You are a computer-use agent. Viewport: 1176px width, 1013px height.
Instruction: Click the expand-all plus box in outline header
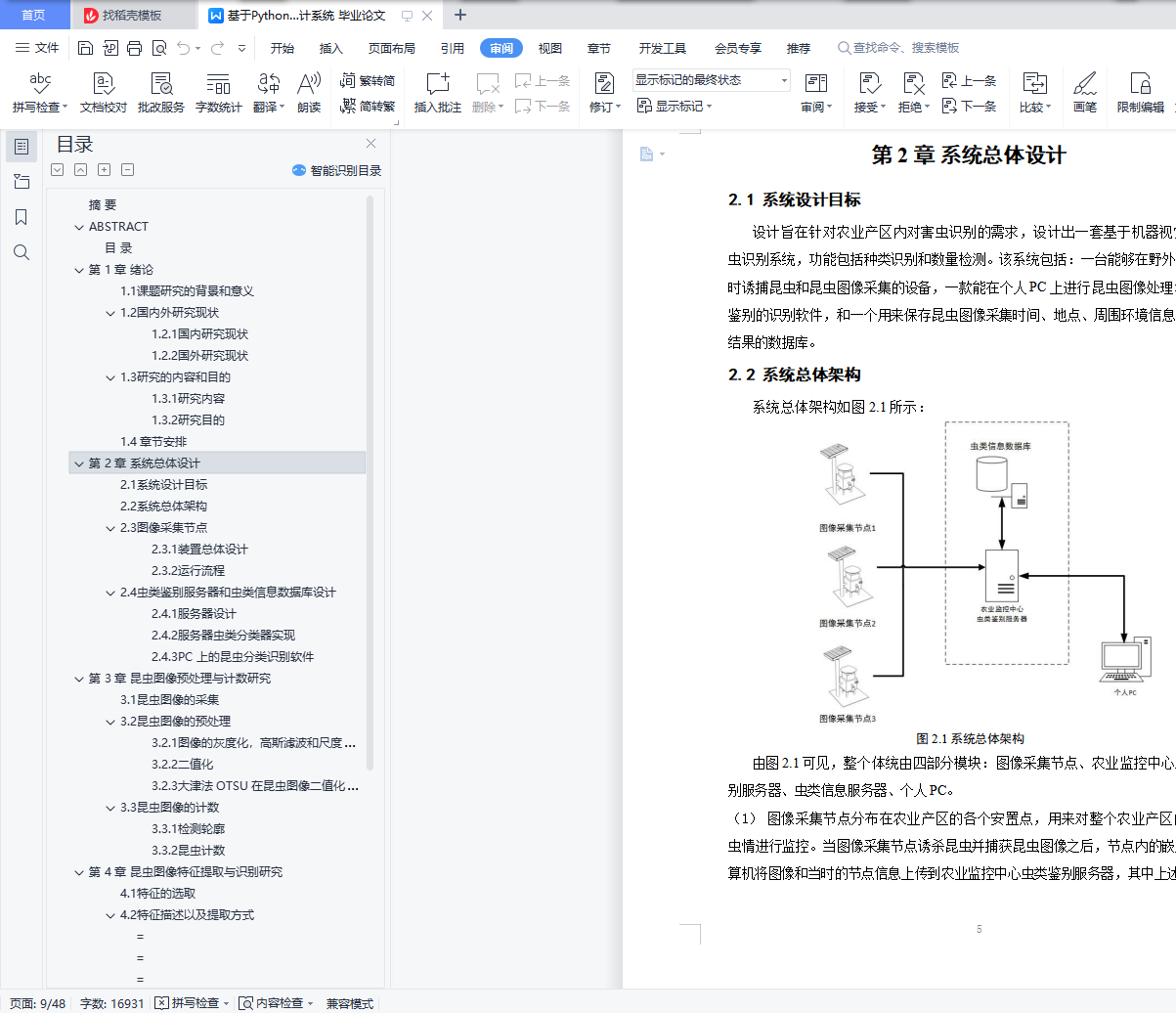point(104,169)
